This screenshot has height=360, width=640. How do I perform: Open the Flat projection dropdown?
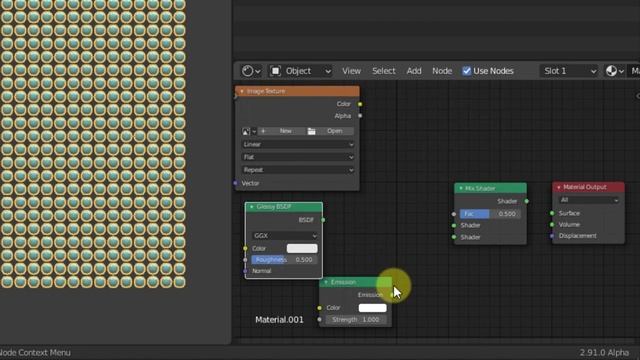pyautogui.click(x=298, y=157)
